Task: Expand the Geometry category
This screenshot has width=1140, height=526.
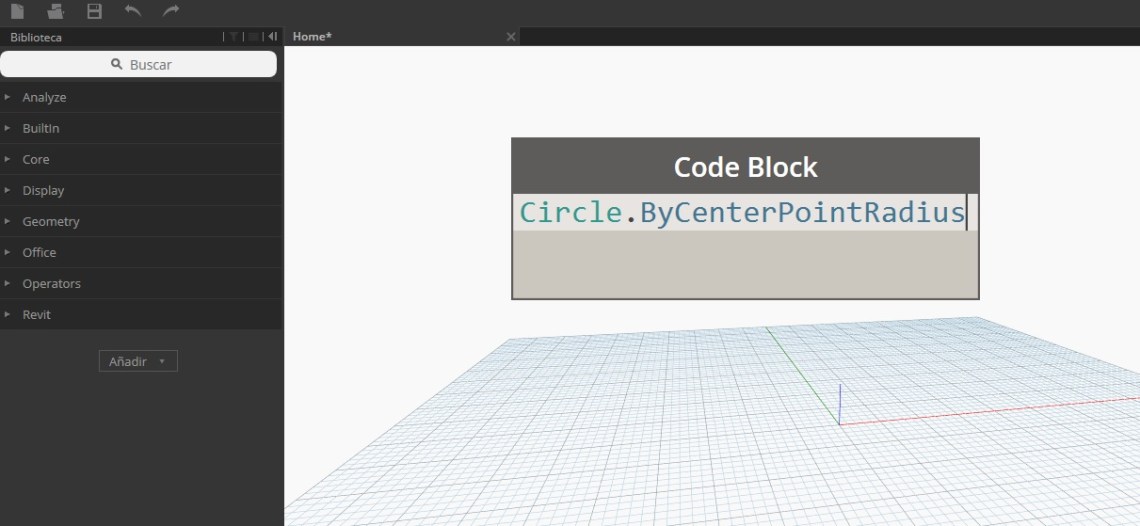Action: 51,222
